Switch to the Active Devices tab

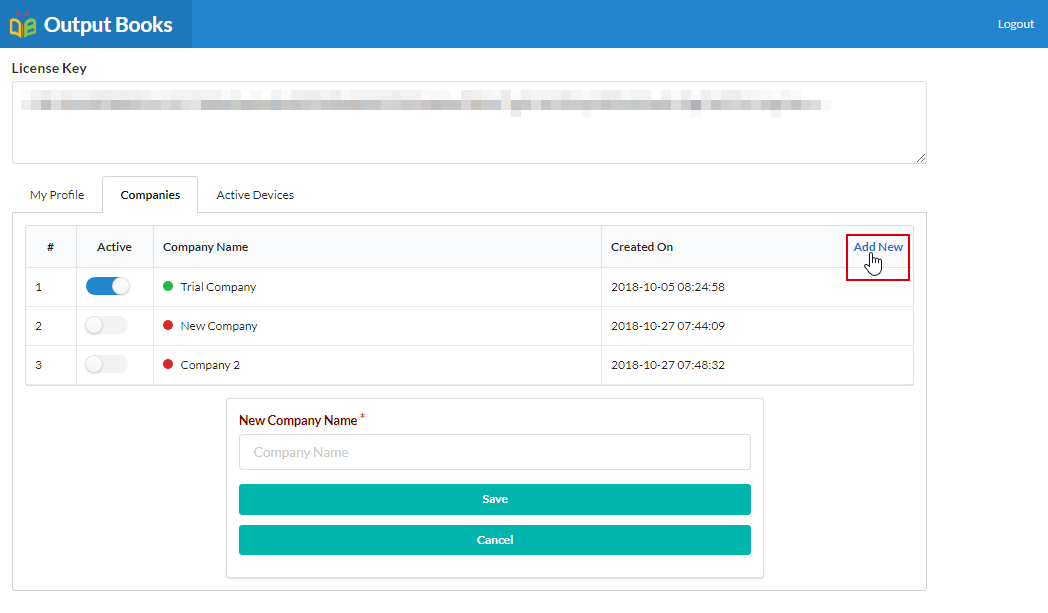[x=255, y=195]
